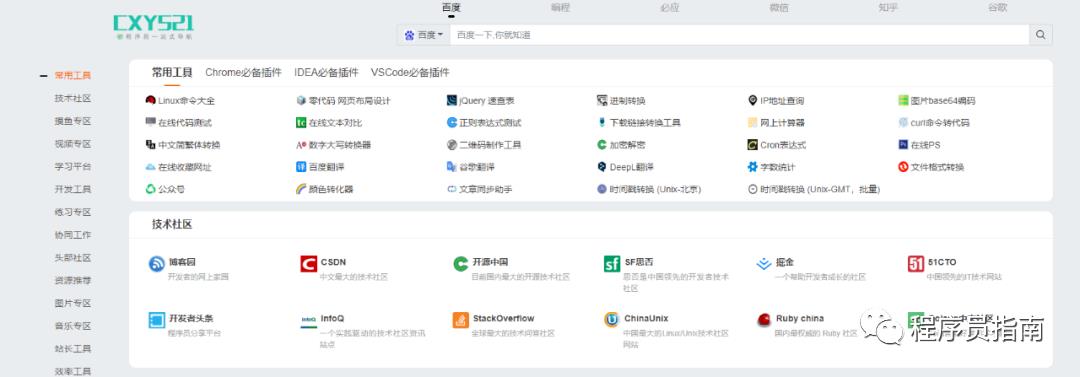Click the 百度翻译 blue icon
The width and height of the screenshot is (1080, 377).
click(301, 167)
